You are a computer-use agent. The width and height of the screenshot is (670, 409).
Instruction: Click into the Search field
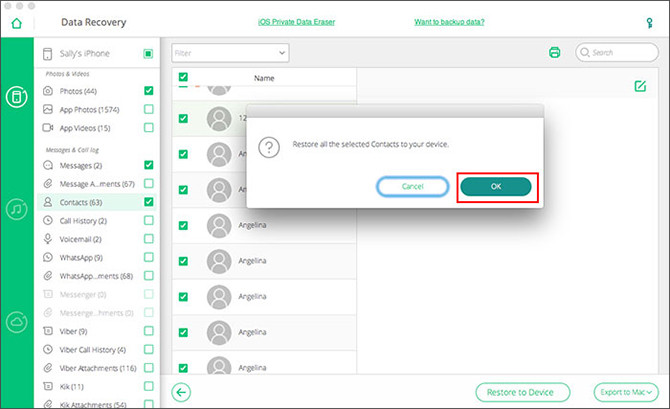tap(616, 52)
